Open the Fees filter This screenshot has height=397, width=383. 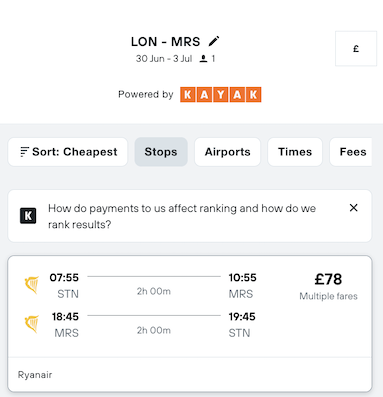pyautogui.click(x=353, y=152)
